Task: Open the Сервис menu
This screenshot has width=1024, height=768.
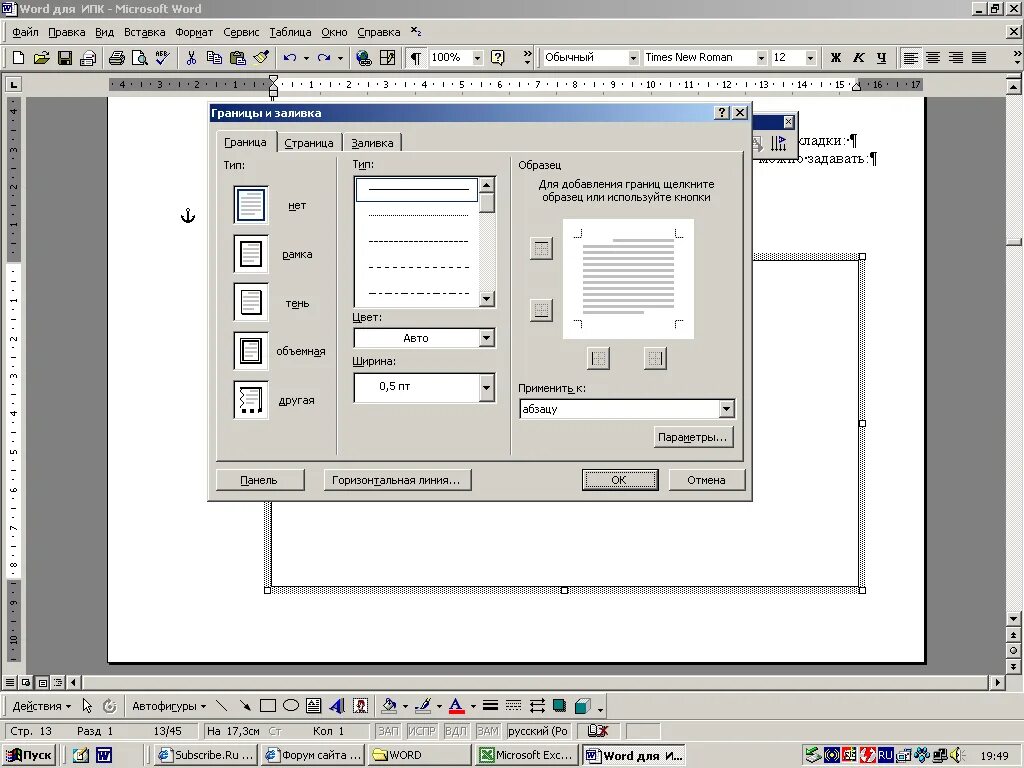Action: point(241,32)
